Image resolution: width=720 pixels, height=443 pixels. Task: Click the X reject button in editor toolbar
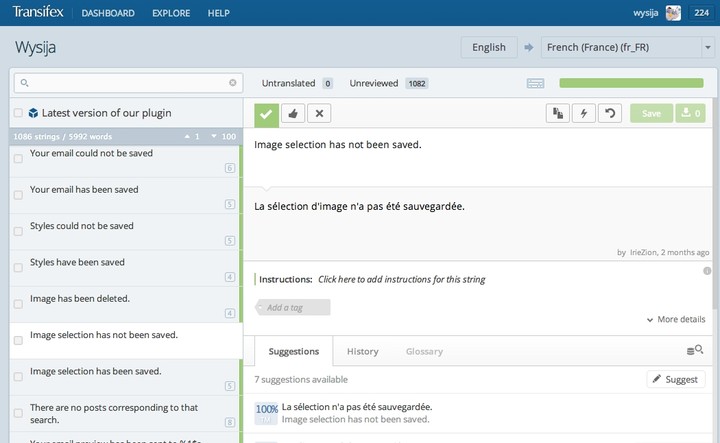pos(319,113)
